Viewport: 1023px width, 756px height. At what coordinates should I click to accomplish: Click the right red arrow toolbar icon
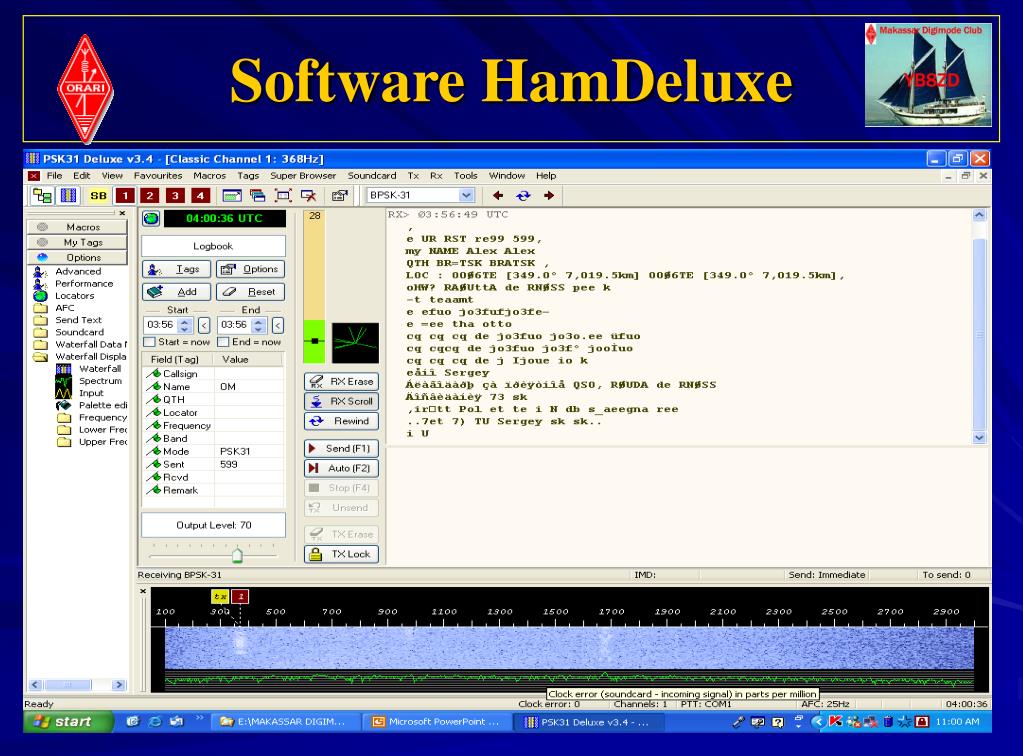(x=549, y=195)
